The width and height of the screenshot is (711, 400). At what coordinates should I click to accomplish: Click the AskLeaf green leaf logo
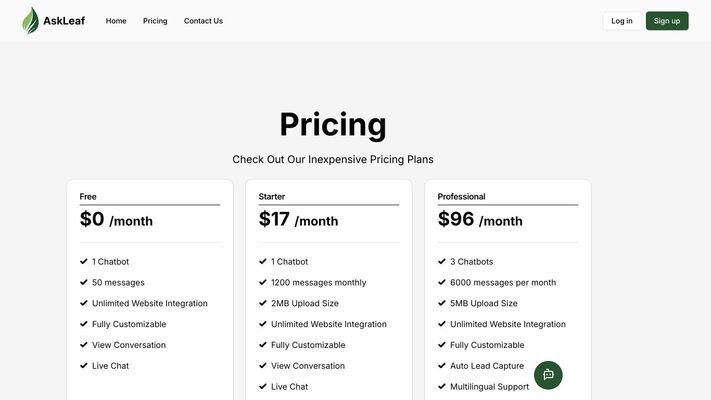(30, 20)
